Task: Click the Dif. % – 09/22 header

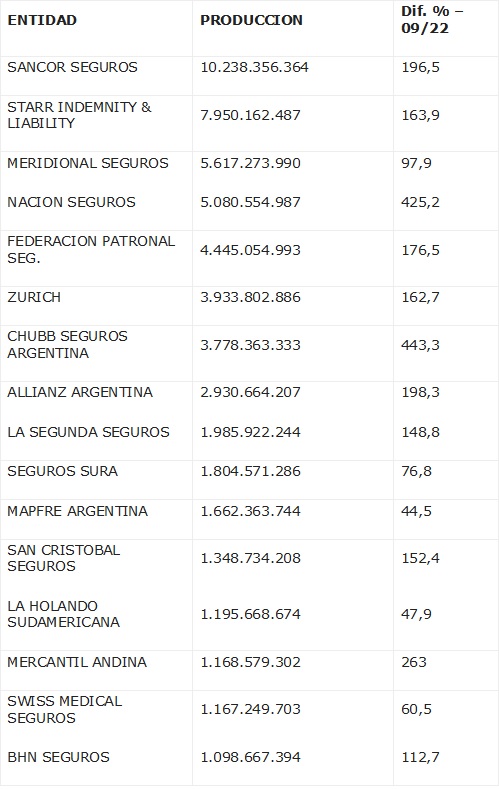Action: [x=432, y=20]
